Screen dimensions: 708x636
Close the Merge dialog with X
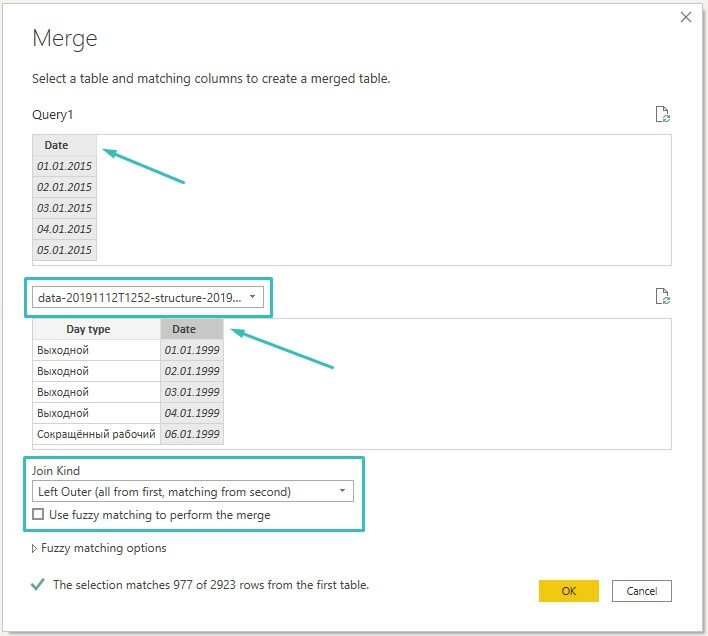click(685, 17)
